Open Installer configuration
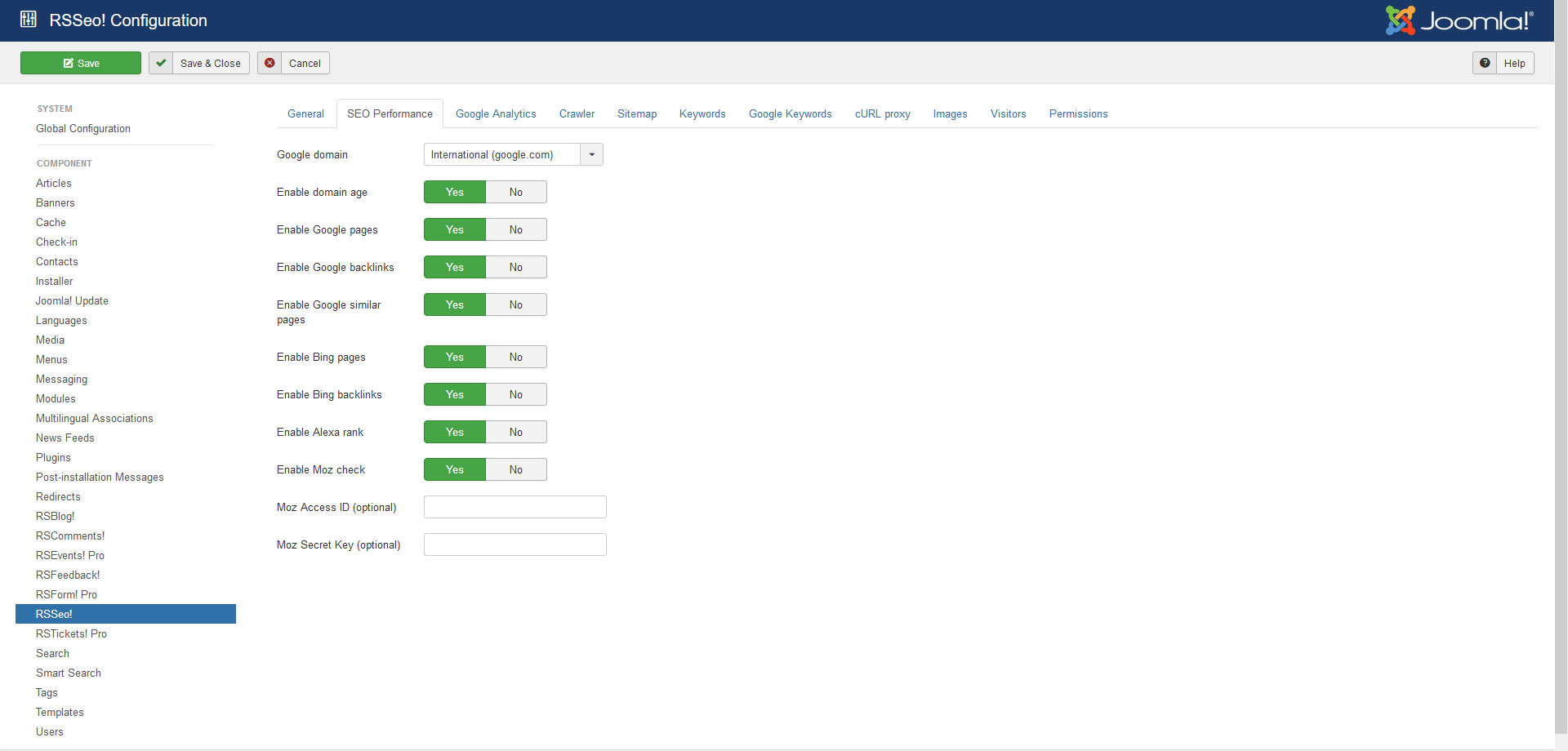The width and height of the screenshot is (1568, 751). point(54,281)
